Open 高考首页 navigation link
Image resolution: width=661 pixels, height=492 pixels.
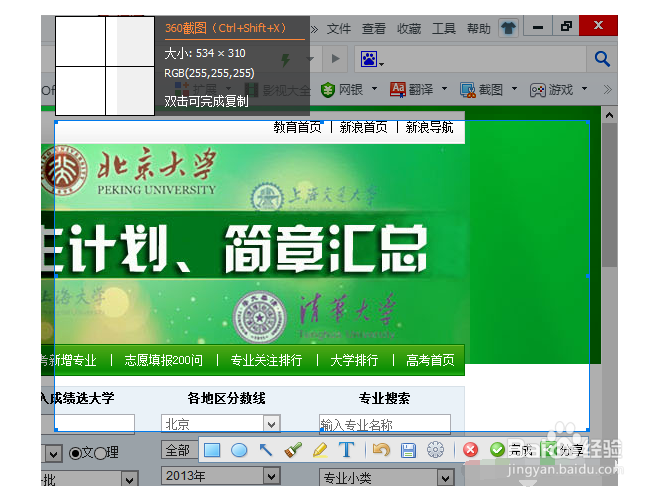[x=430, y=360]
